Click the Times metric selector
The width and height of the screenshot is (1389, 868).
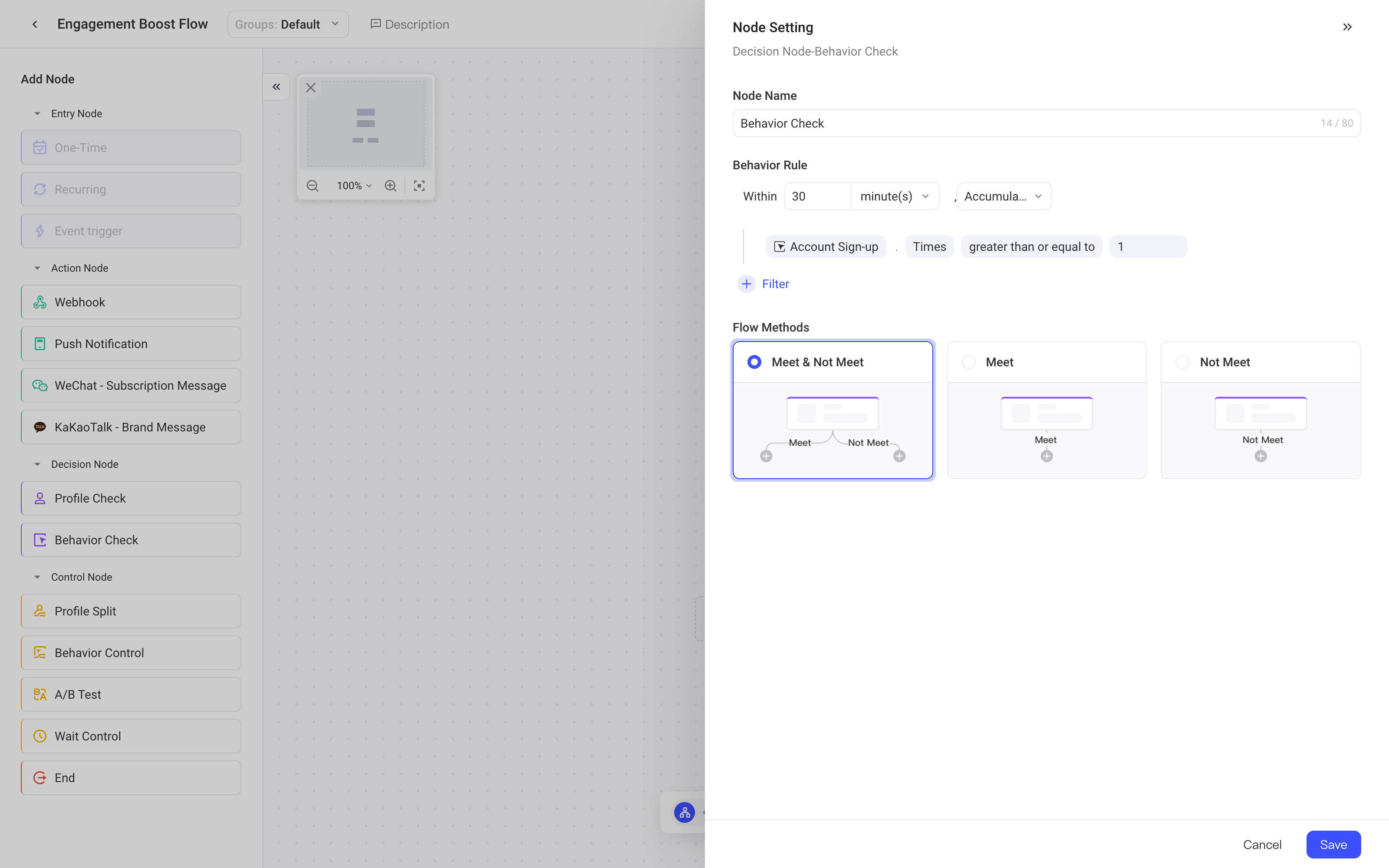929,246
